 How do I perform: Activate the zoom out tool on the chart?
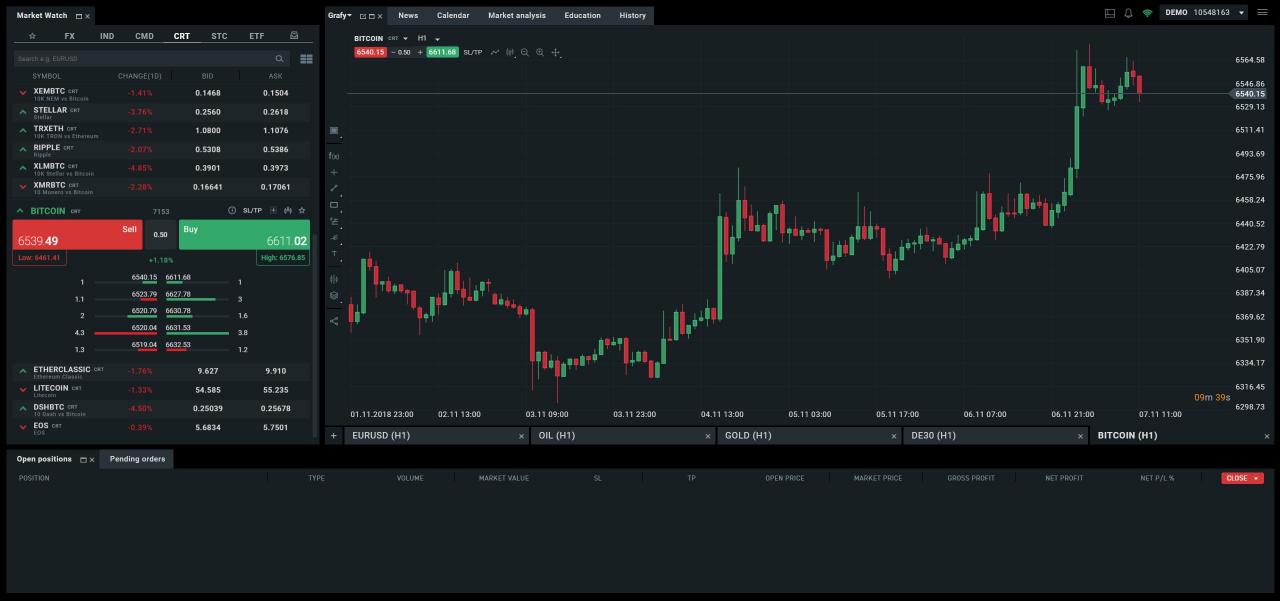click(525, 52)
